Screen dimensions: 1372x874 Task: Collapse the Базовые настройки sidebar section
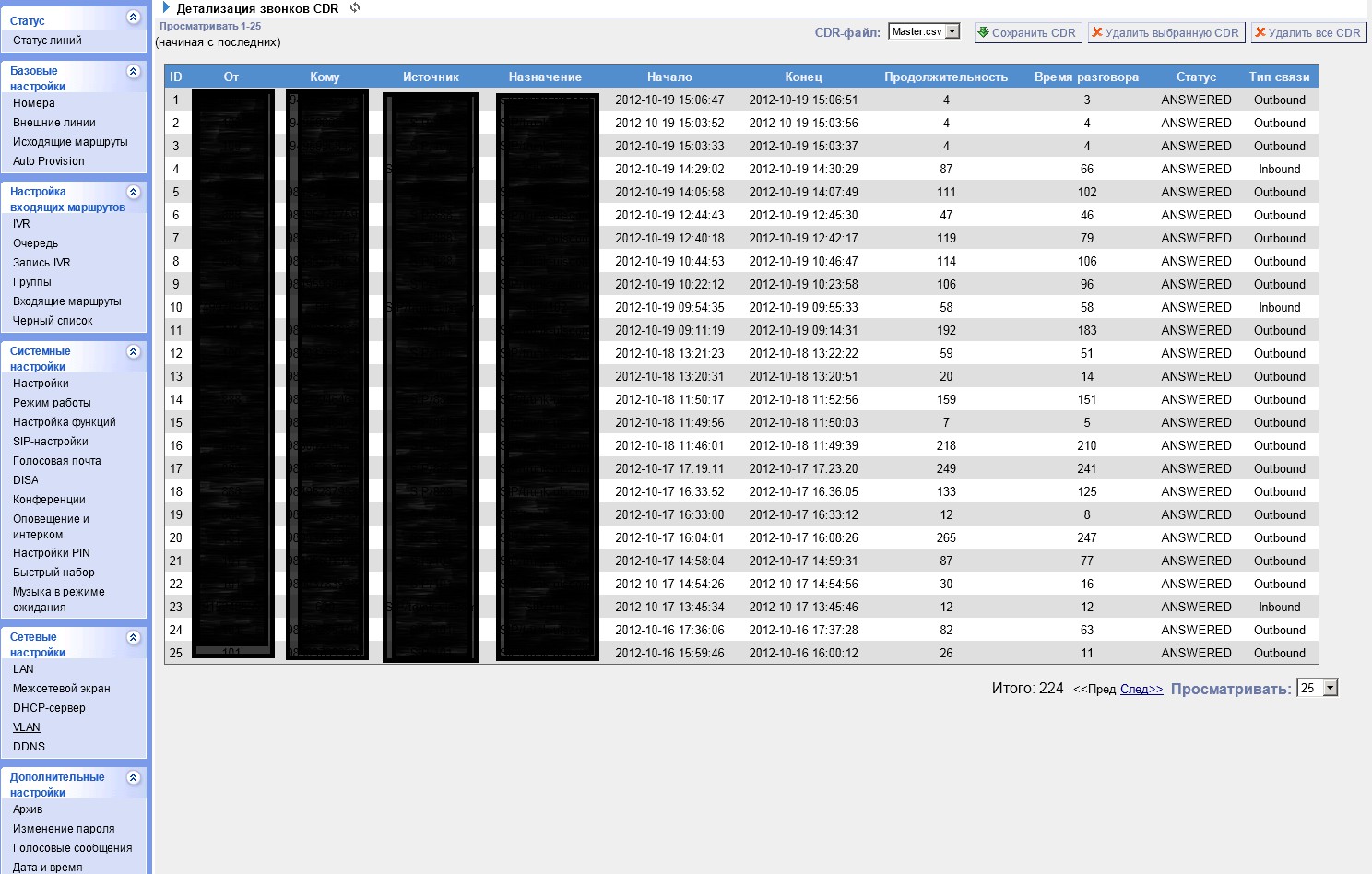134,71
